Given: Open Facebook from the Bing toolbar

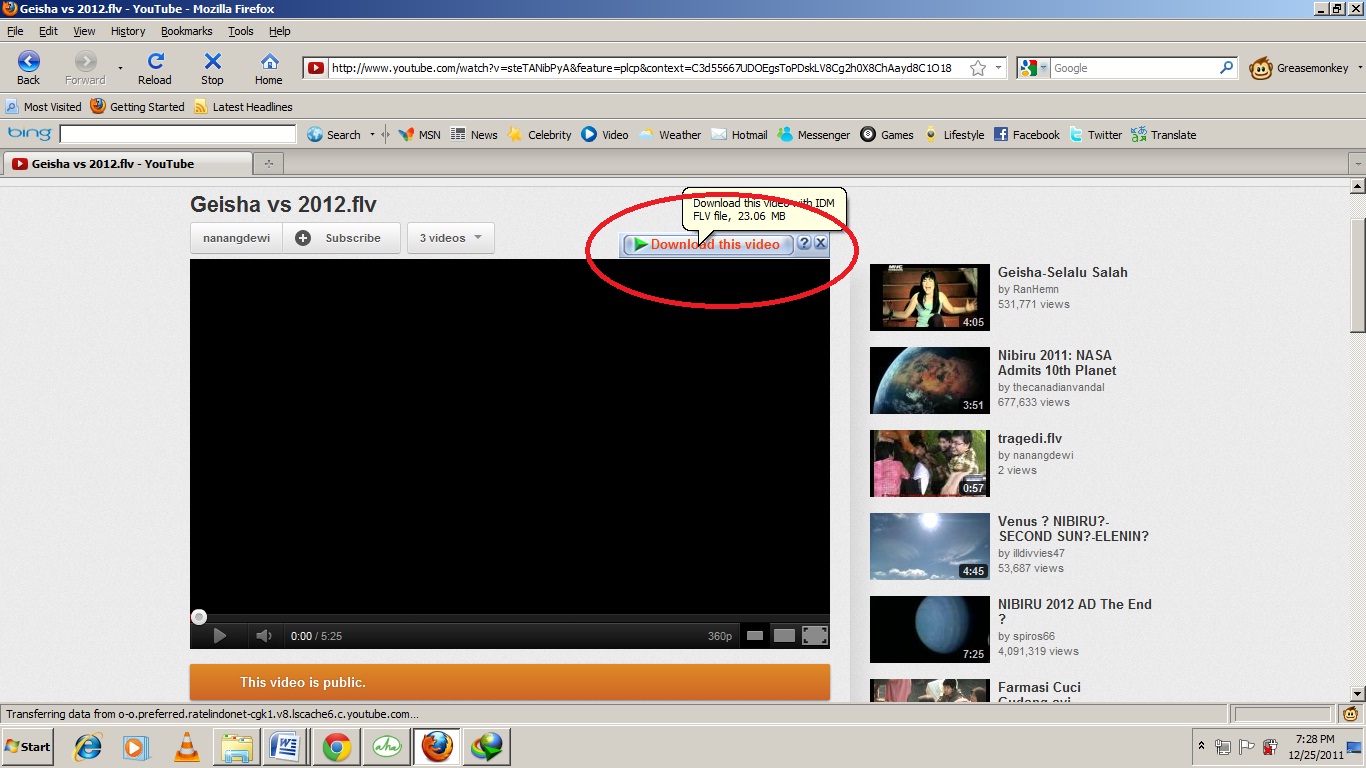Looking at the screenshot, I should (1026, 134).
